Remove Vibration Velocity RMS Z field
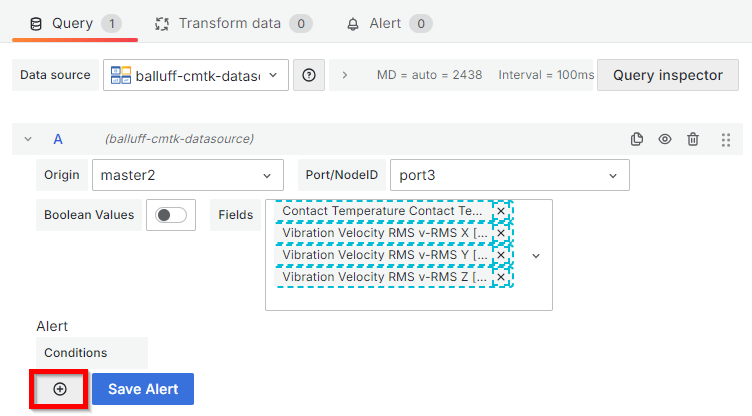 coord(501,277)
